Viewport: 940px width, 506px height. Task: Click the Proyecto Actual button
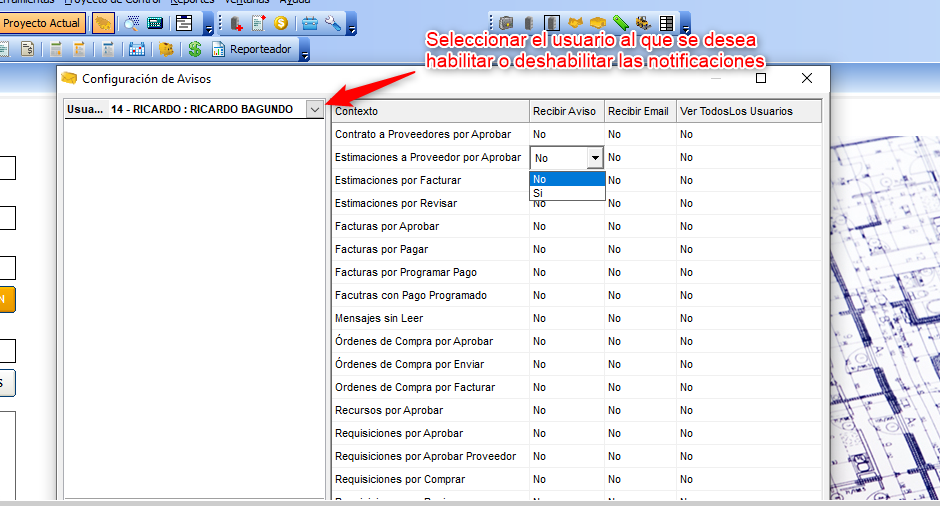pyautogui.click(x=42, y=23)
